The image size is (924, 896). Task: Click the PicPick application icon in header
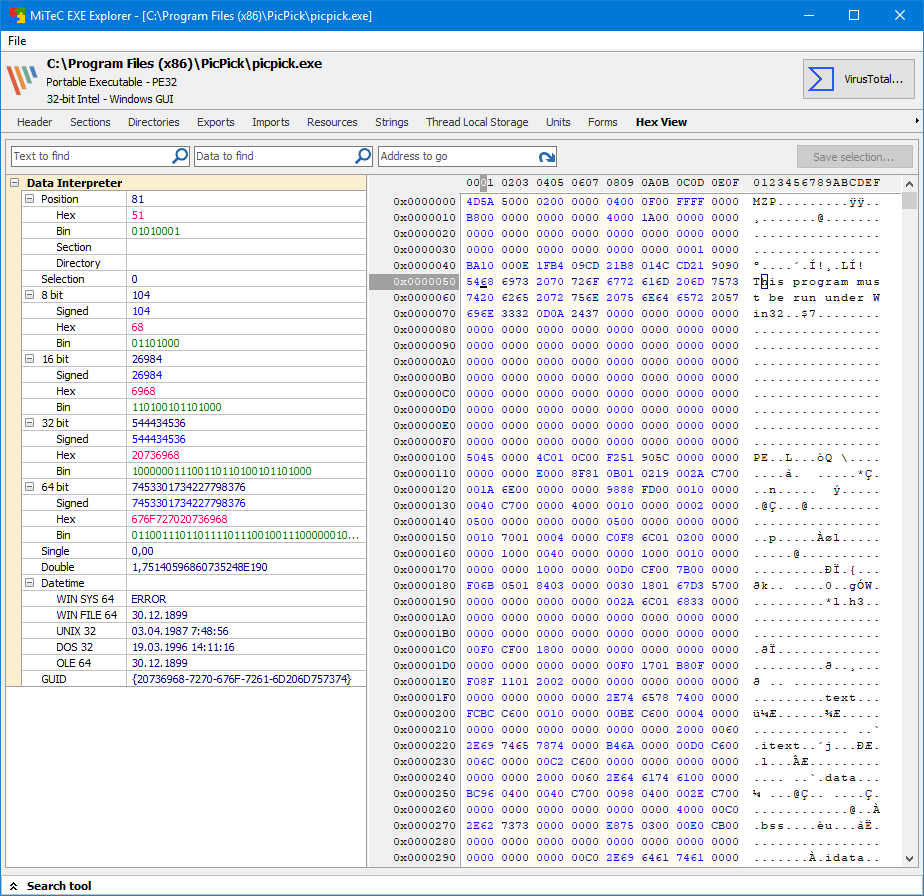click(22, 80)
